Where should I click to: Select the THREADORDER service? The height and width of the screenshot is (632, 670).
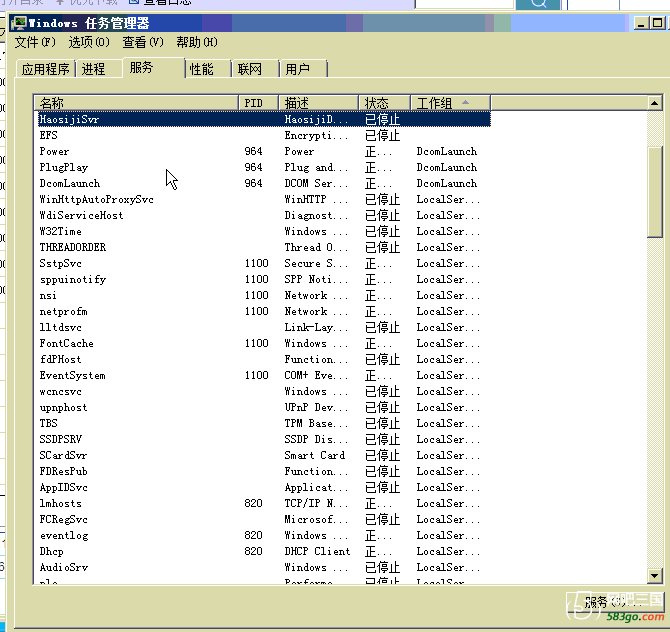pos(73,247)
